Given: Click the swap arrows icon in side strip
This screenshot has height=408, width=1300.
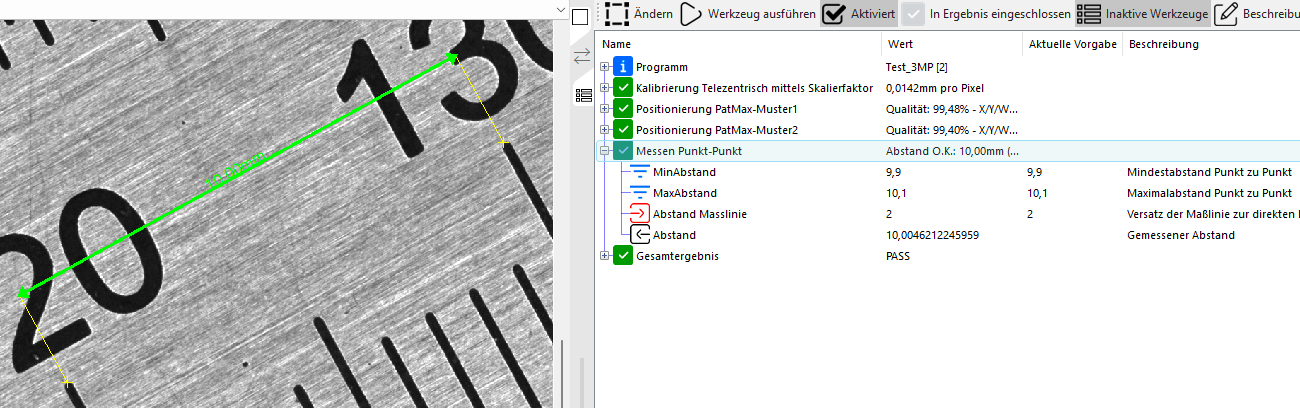Looking at the screenshot, I should 582,57.
